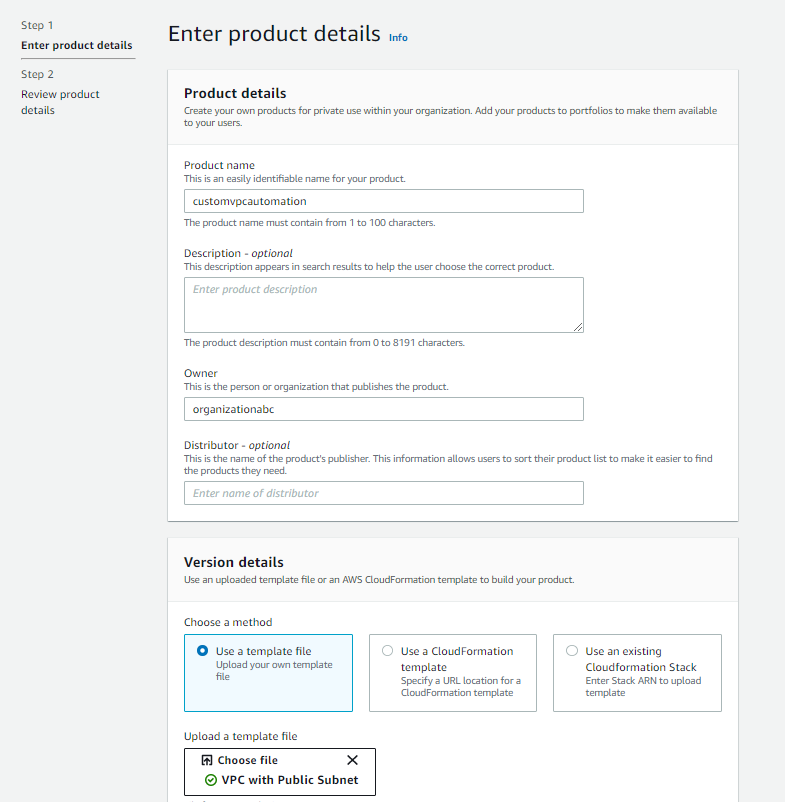Viewport: 785px width, 802px height.
Task: Select the "Use a CloudFormation template" radio button
Action: coord(388,650)
